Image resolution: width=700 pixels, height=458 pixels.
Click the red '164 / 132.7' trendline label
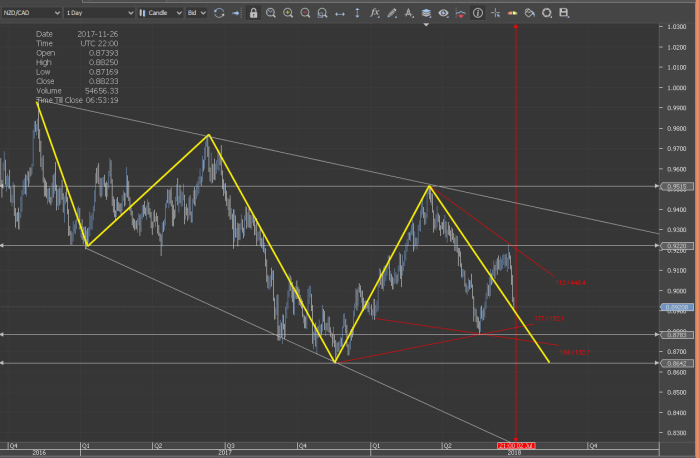(x=575, y=352)
